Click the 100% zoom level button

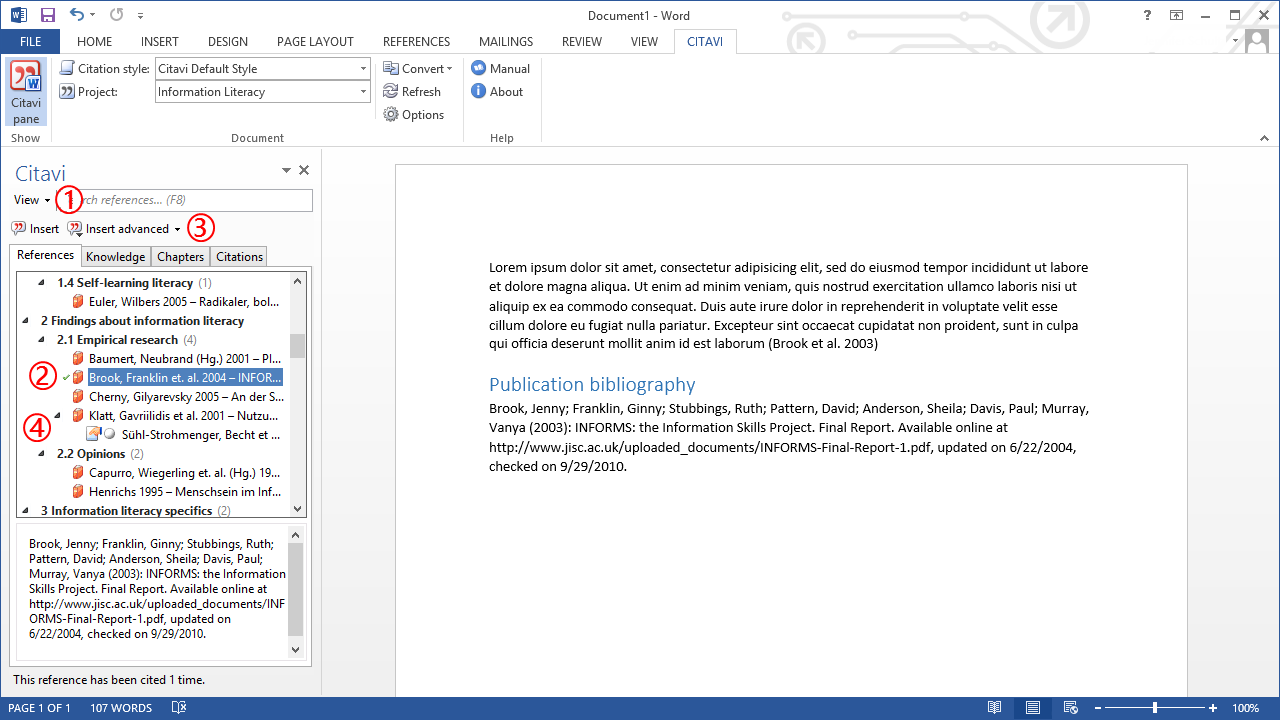click(x=1245, y=708)
